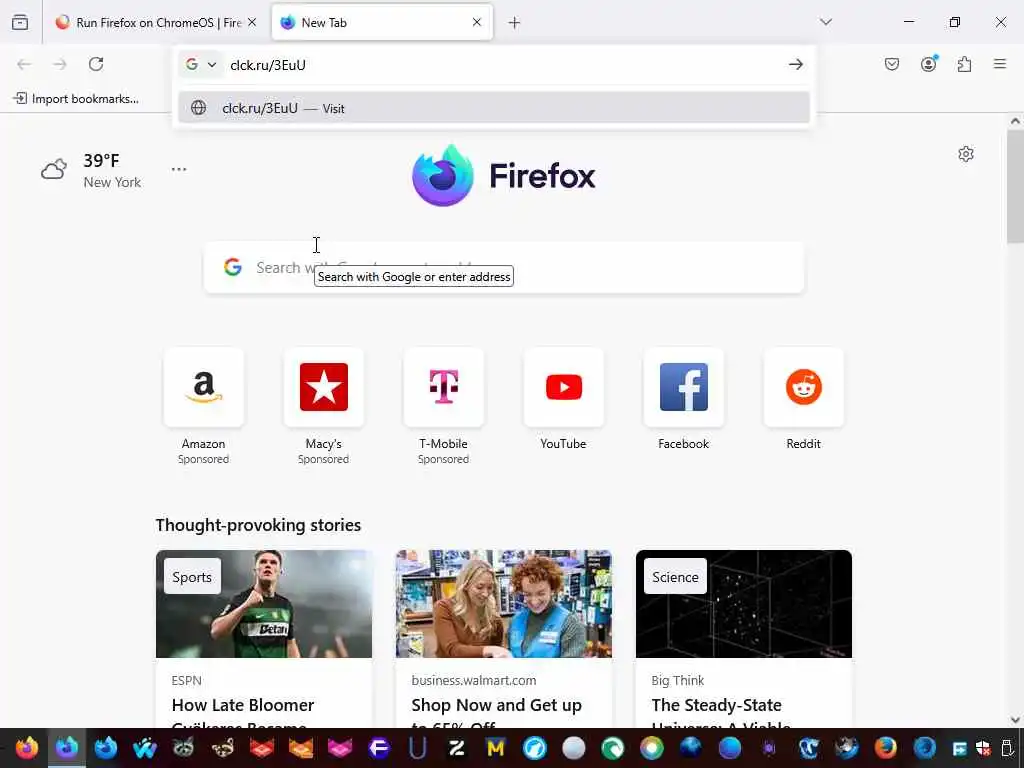The height and width of the screenshot is (768, 1024).
Task: Click the cloudy weather icon
Action: pyautogui.click(x=54, y=169)
